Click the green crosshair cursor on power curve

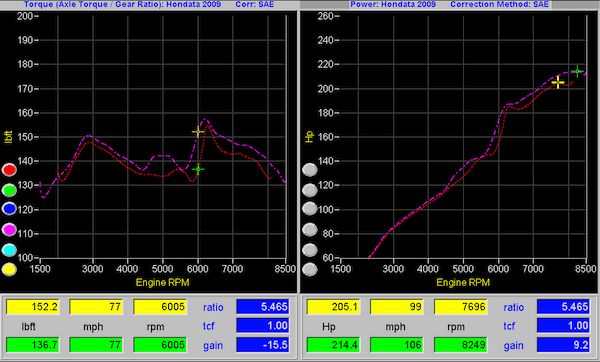point(577,72)
